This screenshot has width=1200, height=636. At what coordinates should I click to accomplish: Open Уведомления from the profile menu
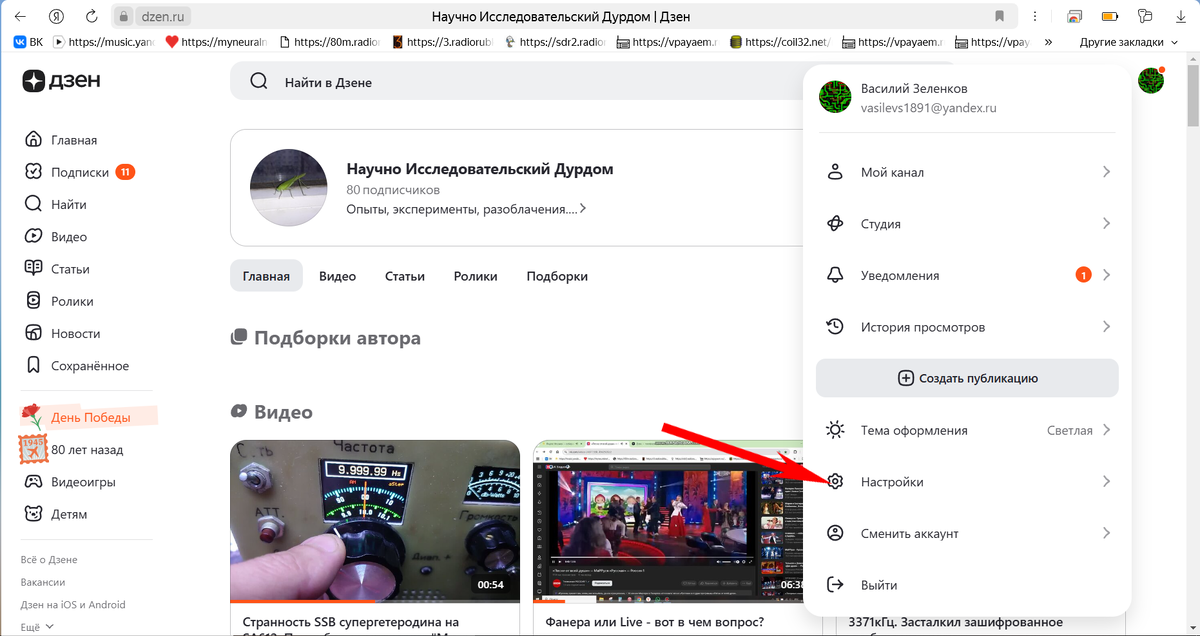point(967,275)
